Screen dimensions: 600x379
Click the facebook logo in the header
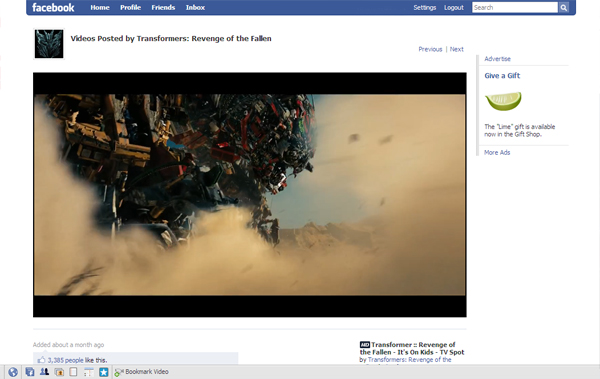[53, 7]
